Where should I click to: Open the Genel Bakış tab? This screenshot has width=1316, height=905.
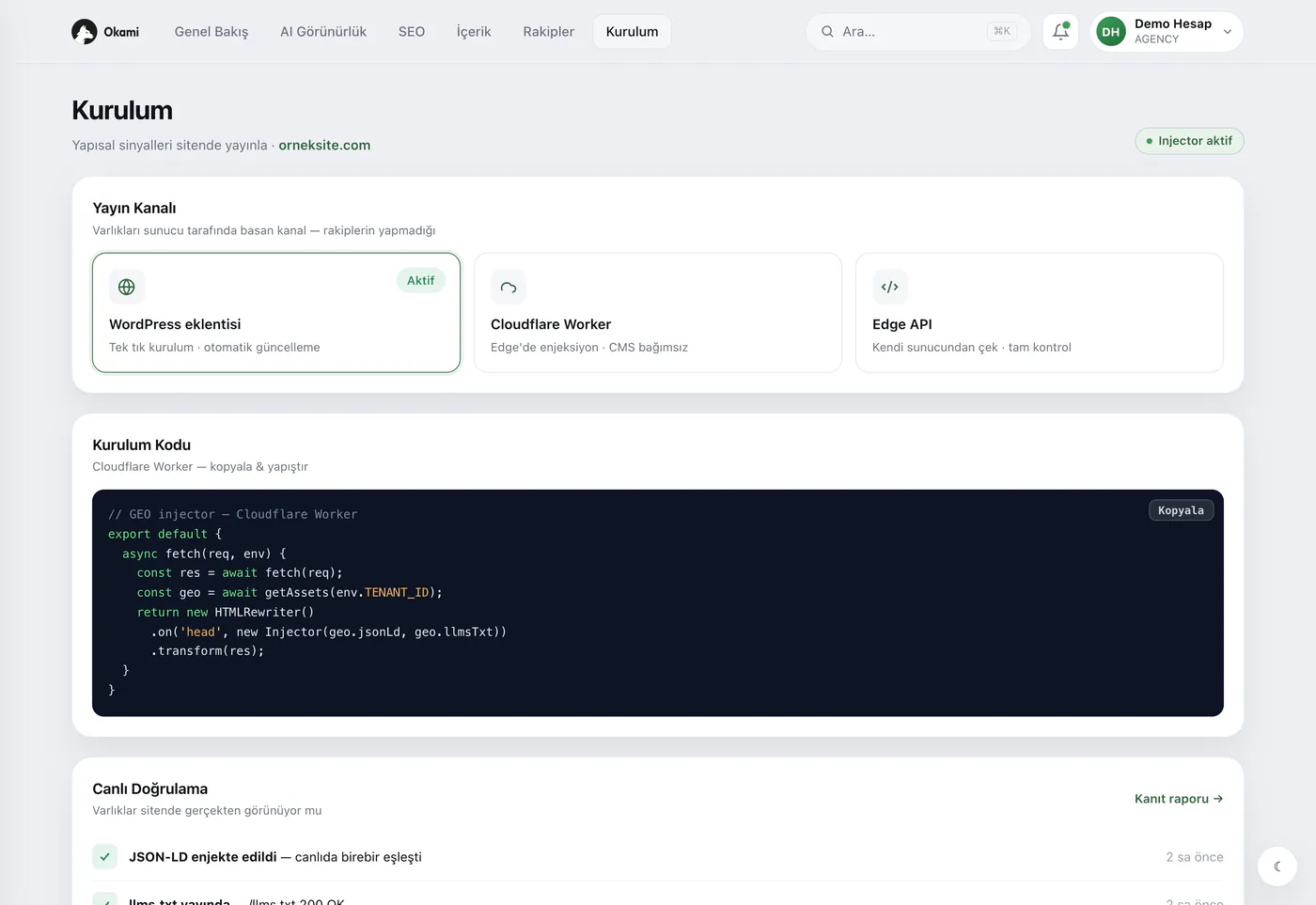211,32
